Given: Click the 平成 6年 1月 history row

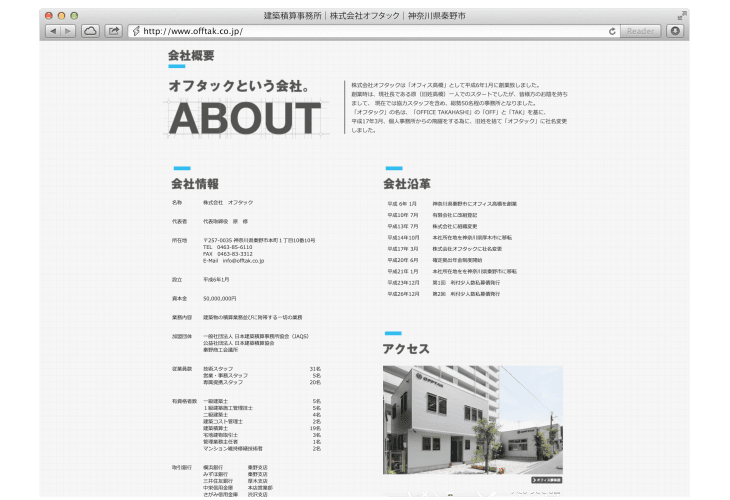Looking at the screenshot, I should pos(452,204).
